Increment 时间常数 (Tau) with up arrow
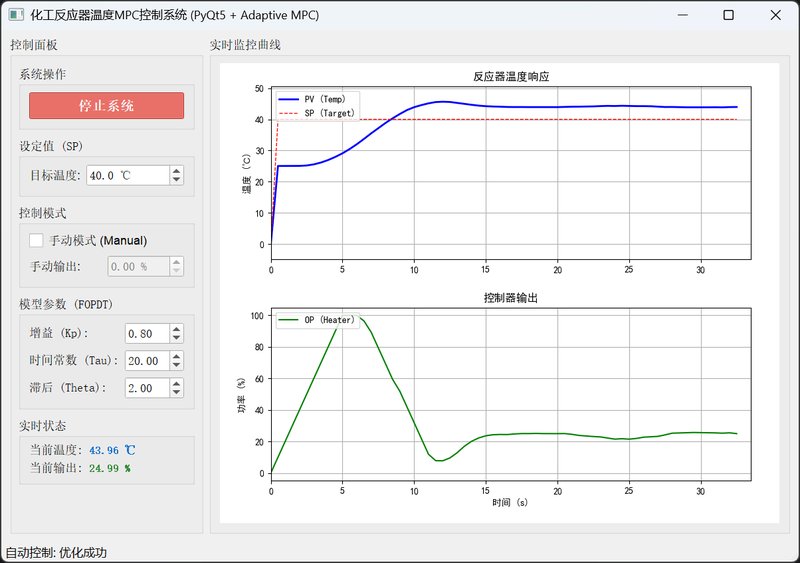 [177, 356]
